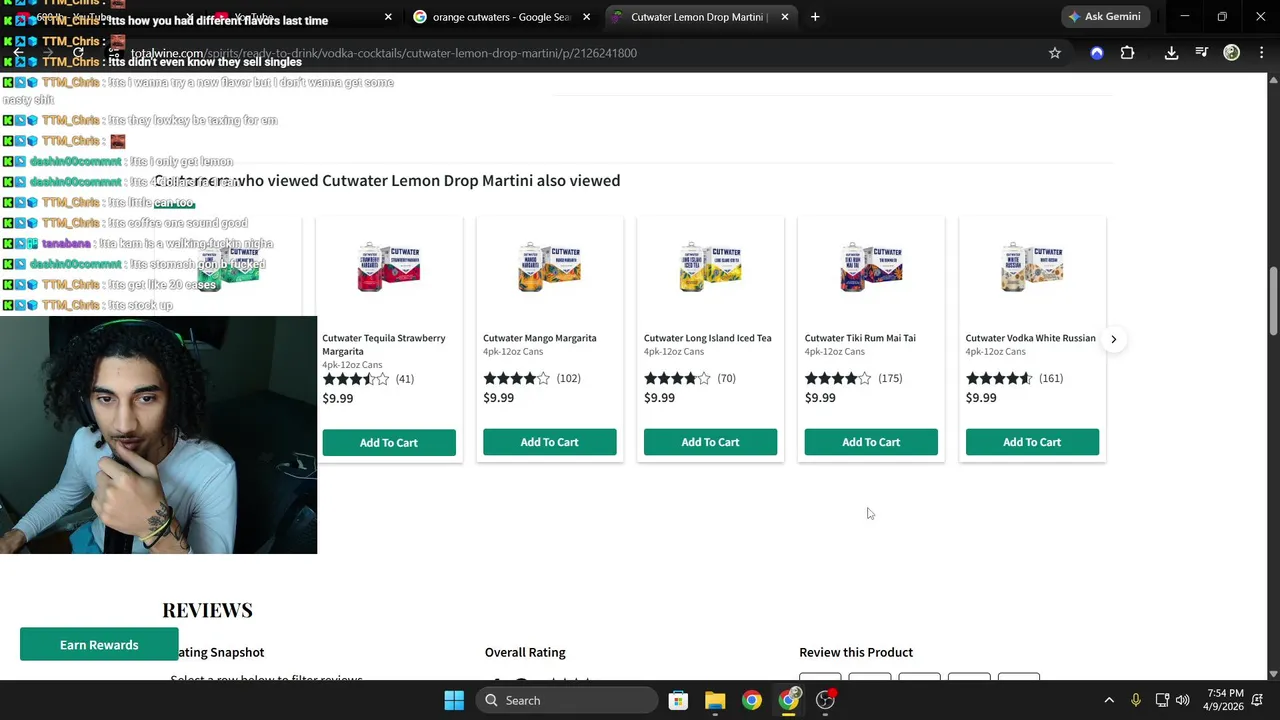Viewport: 1280px width, 720px height.
Task: Add Cutwater Tiki Rum Mai Tai to cart
Action: pos(871,442)
